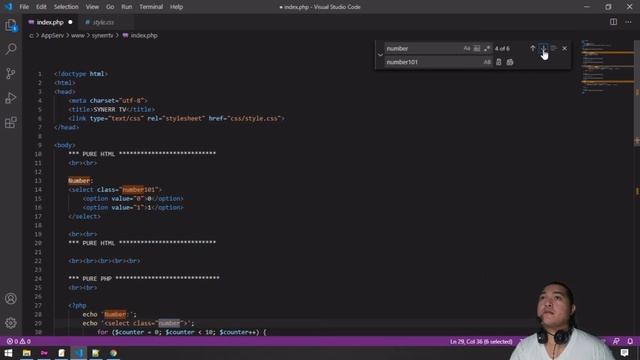640x360 pixels.
Task: Go to previous find match arrow
Action: pos(532,48)
